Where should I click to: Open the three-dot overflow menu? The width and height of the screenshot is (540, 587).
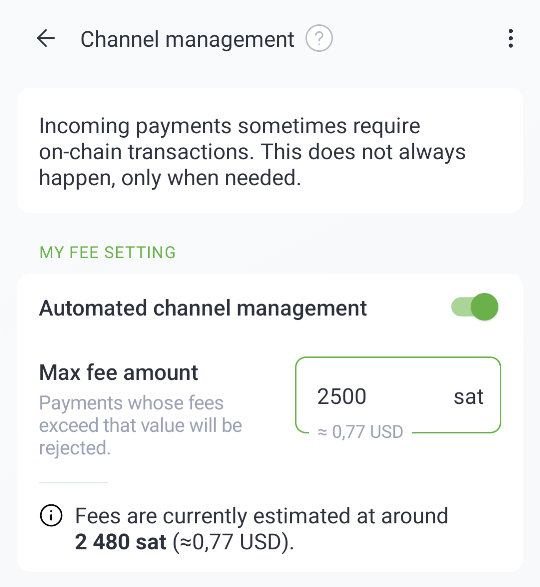511,39
